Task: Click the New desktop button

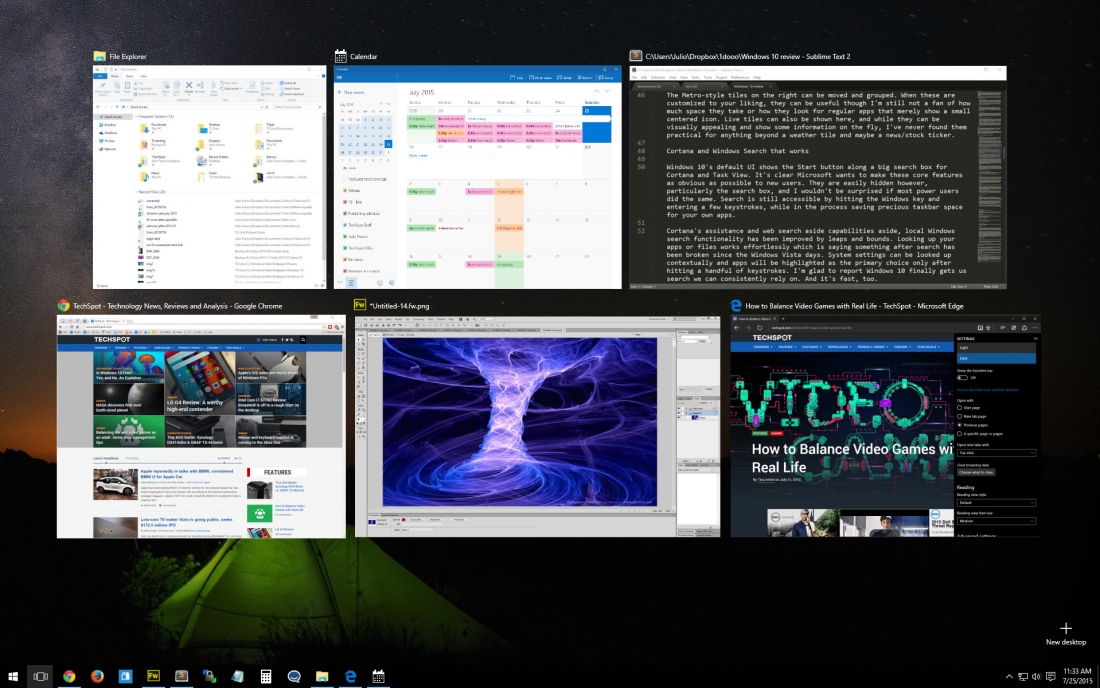Action: point(1066,633)
